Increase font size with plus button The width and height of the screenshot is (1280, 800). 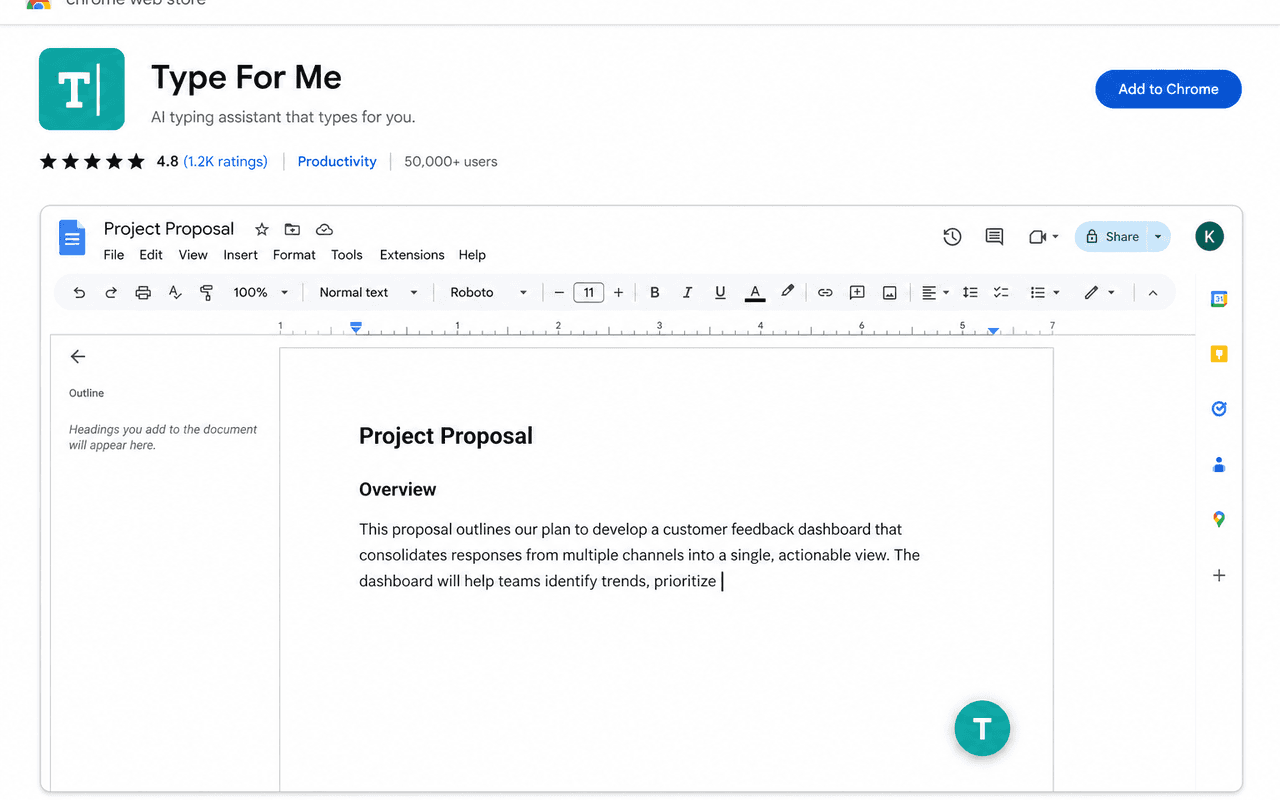[618, 293]
